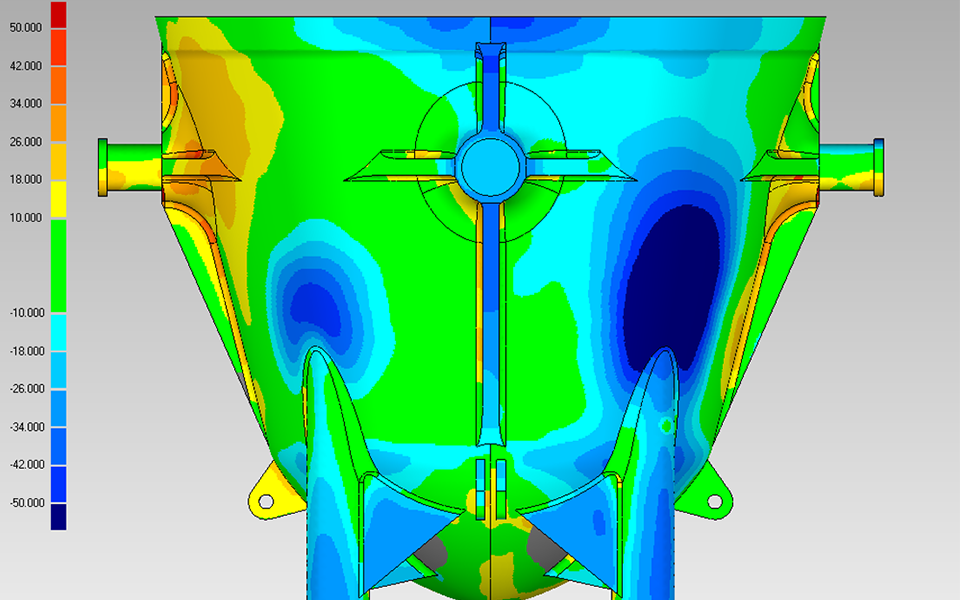Pick the legend band between 34.000 and 42.000
The image size is (960, 600).
pos(58,85)
